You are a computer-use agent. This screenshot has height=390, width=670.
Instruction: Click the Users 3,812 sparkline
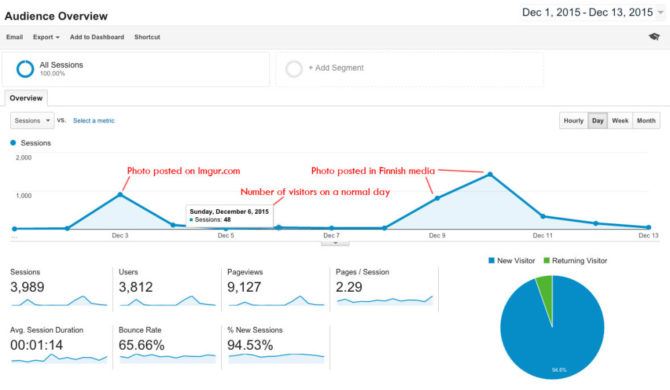point(168,301)
